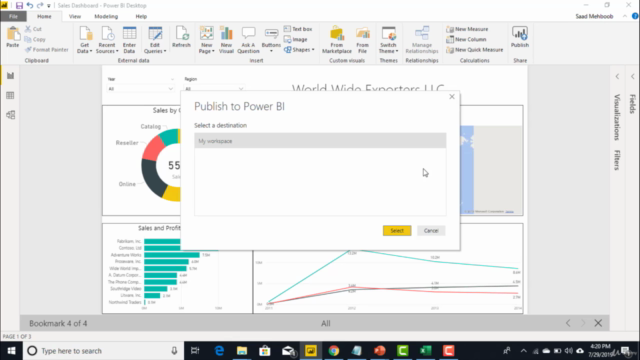Viewport: 640px width, 360px height.
Task: Select My workspace destination
Action: point(320,141)
